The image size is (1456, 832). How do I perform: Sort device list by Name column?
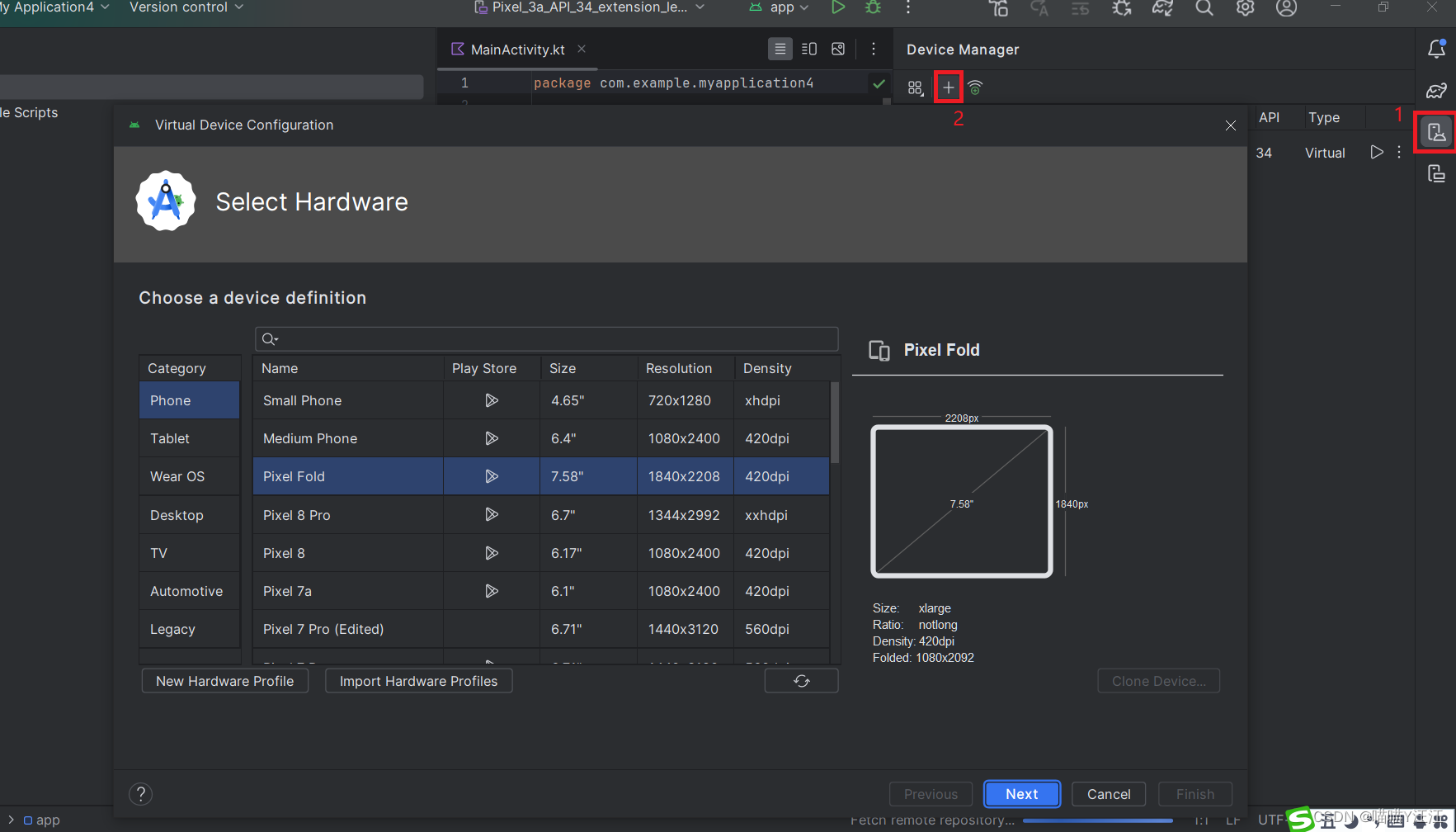348,368
